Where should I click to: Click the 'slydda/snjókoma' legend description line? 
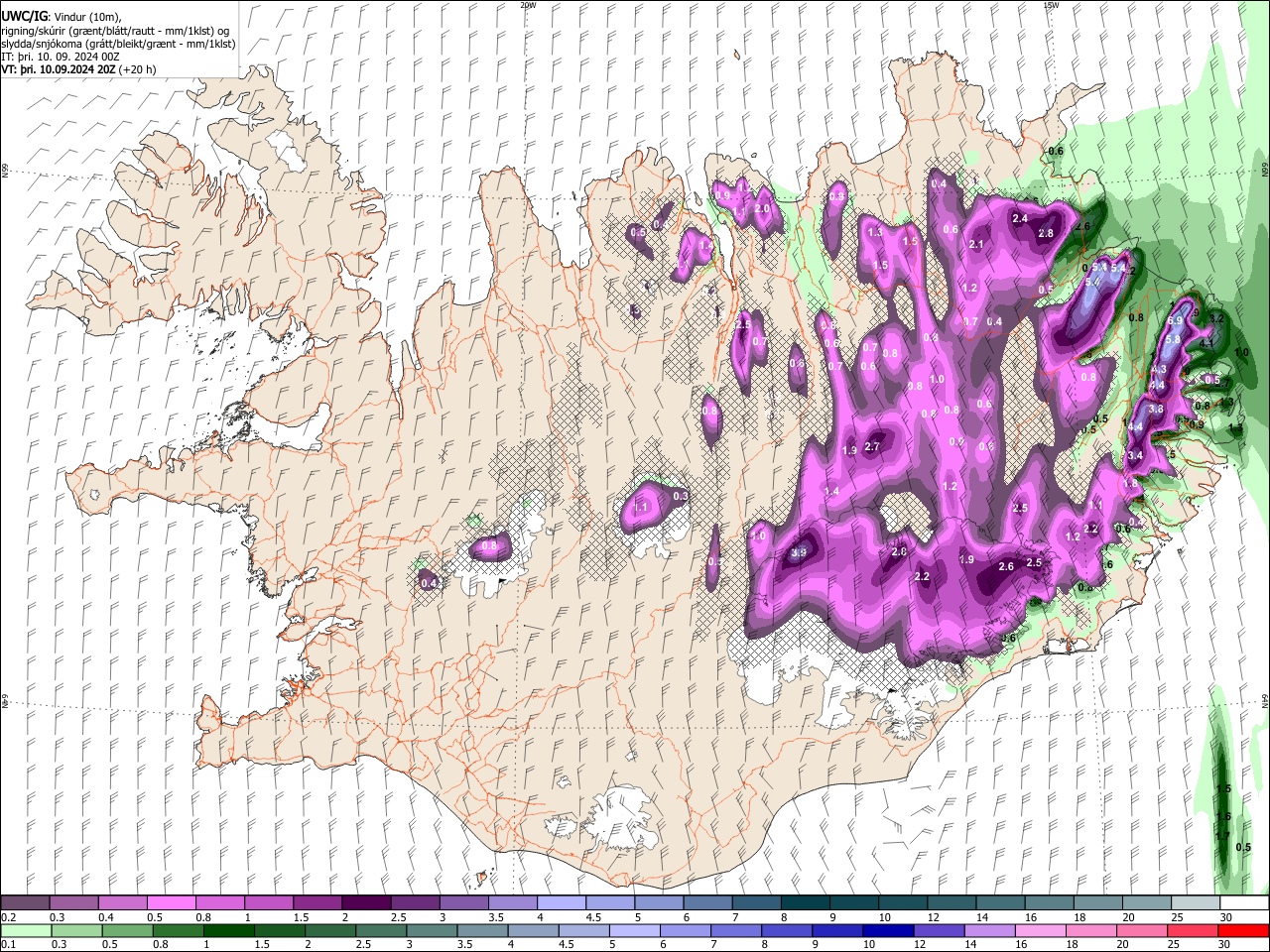(118, 44)
